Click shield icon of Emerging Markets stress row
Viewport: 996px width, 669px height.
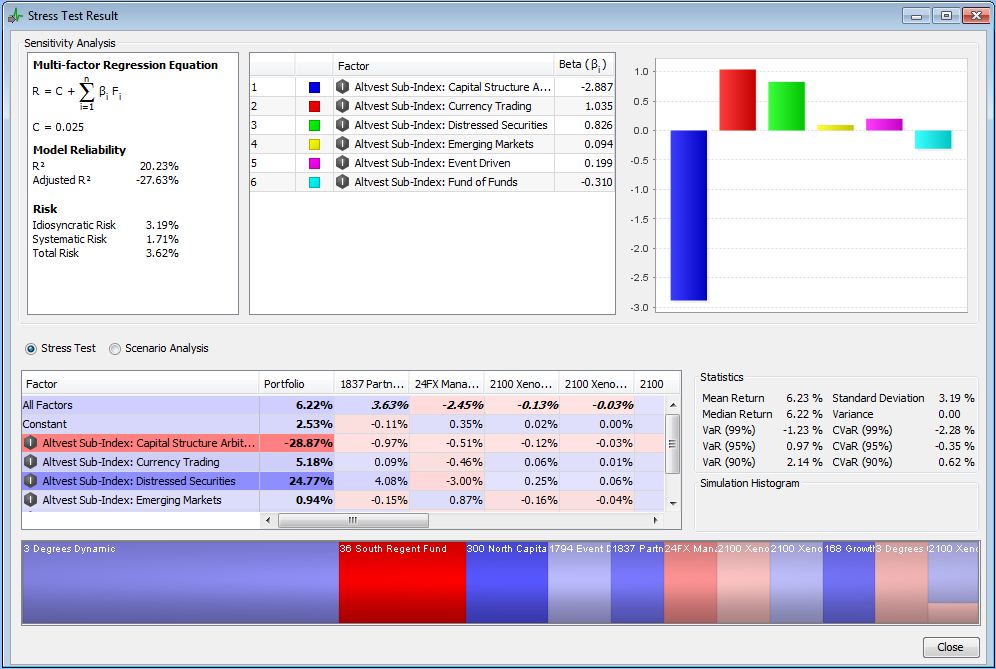pyautogui.click(x=30, y=500)
